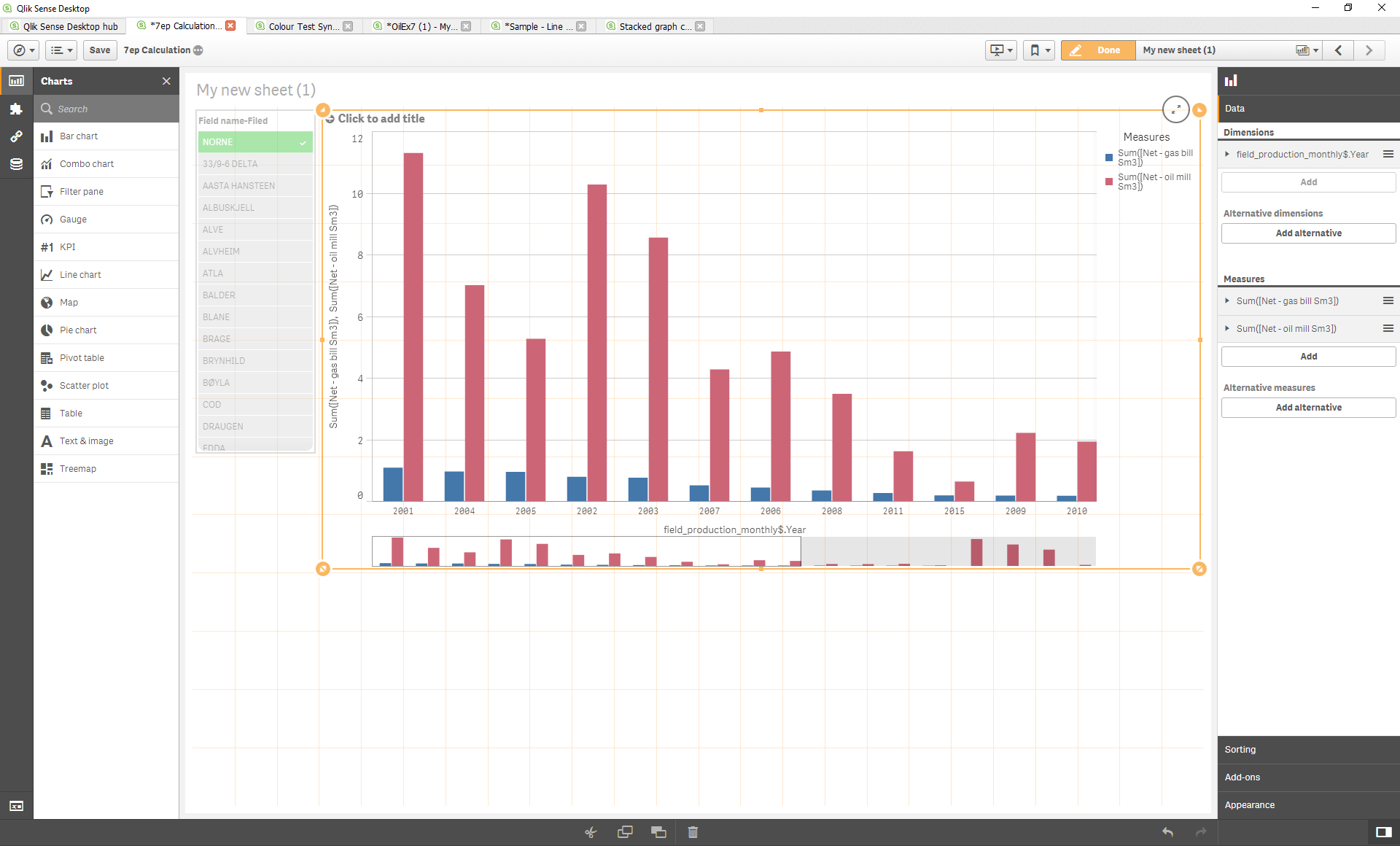Screen dimensions: 1400x846
Task: Click the Save button
Action: (100, 50)
